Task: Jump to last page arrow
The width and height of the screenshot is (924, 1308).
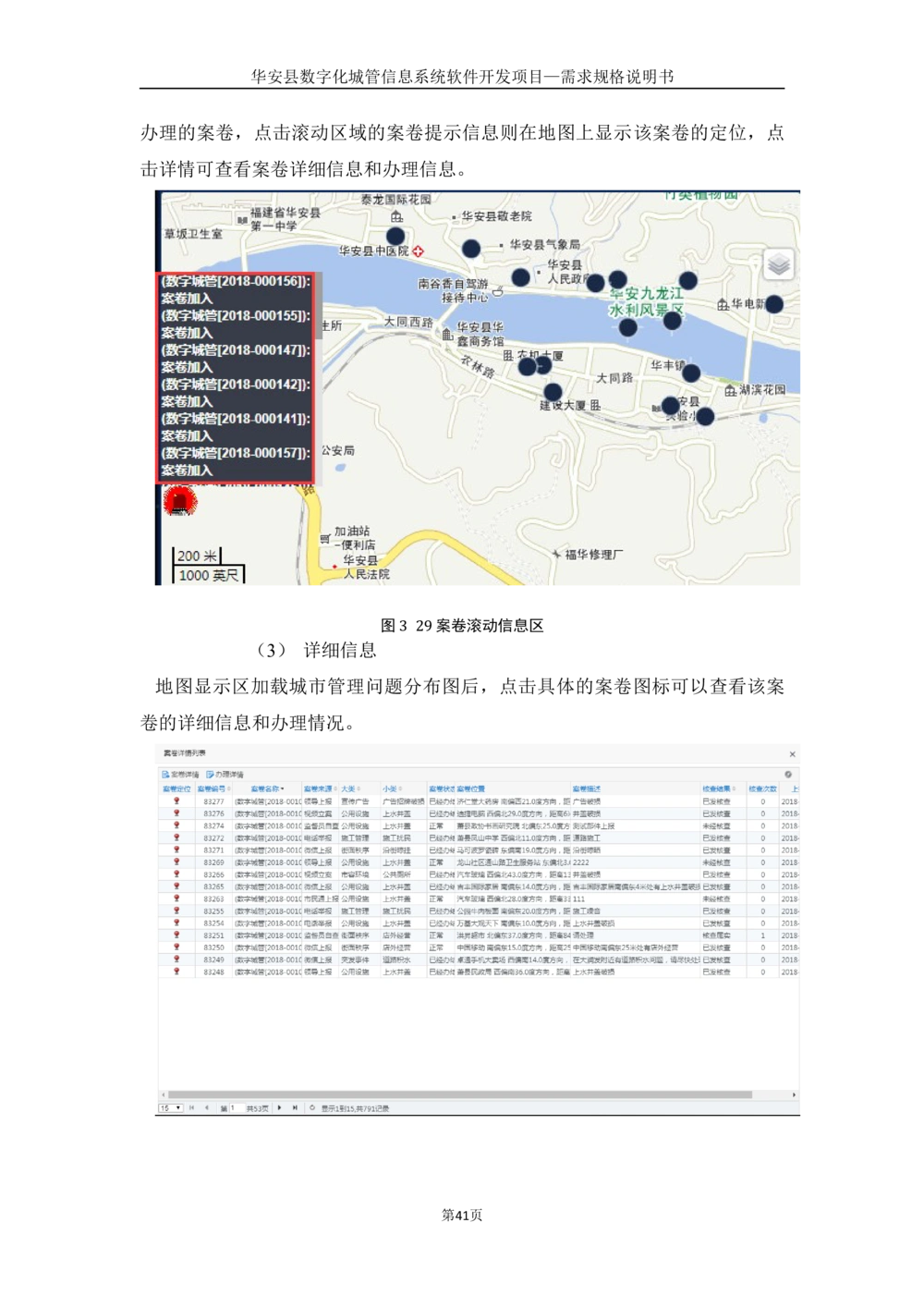Action: click(295, 1107)
